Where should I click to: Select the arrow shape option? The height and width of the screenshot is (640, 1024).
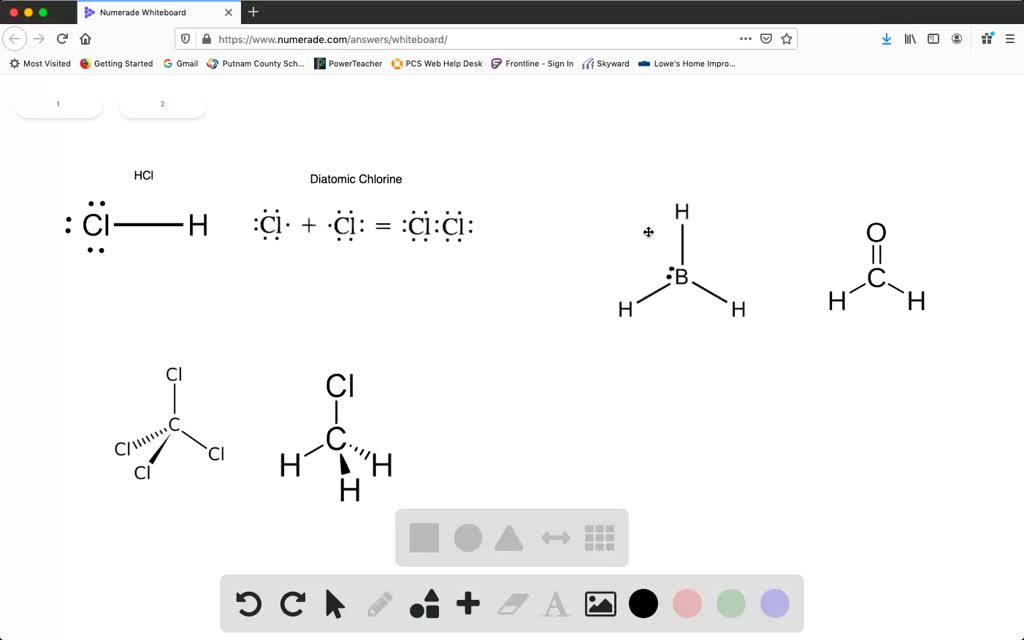point(554,537)
